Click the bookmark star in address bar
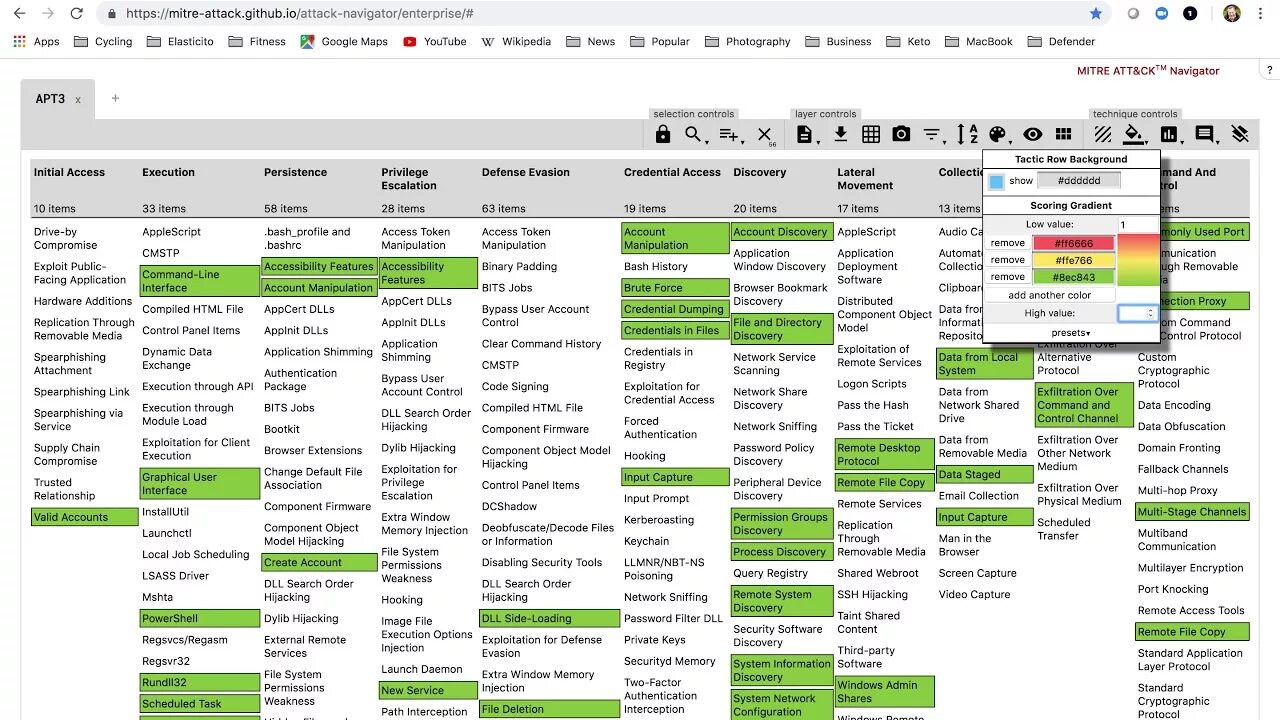1280x720 pixels. click(1096, 14)
